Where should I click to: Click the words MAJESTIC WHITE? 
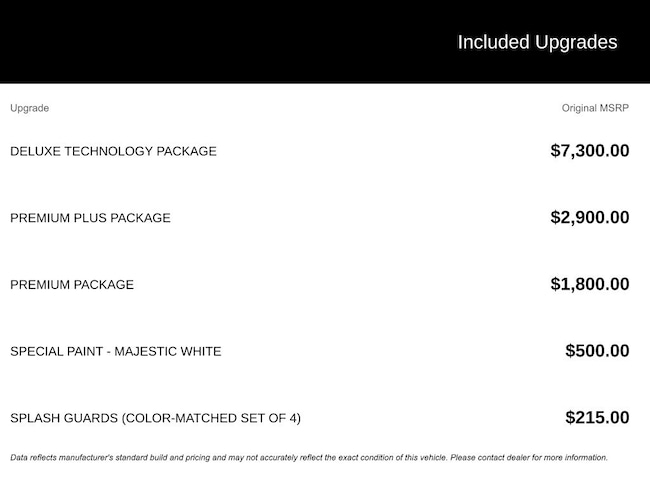click(x=171, y=351)
